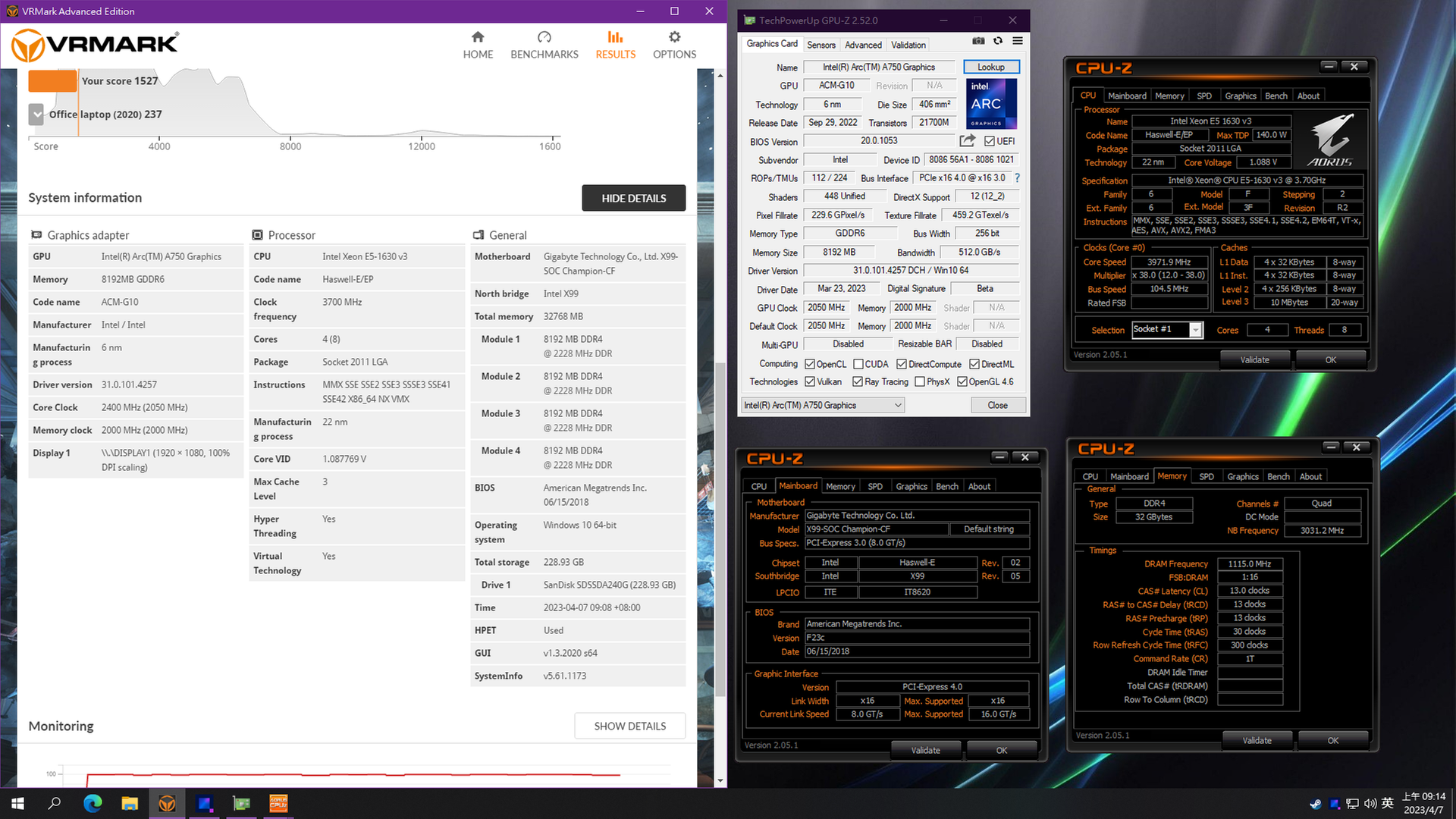Open VRMark RESULTS section
This screenshot has height=819, width=1456.
(615, 45)
